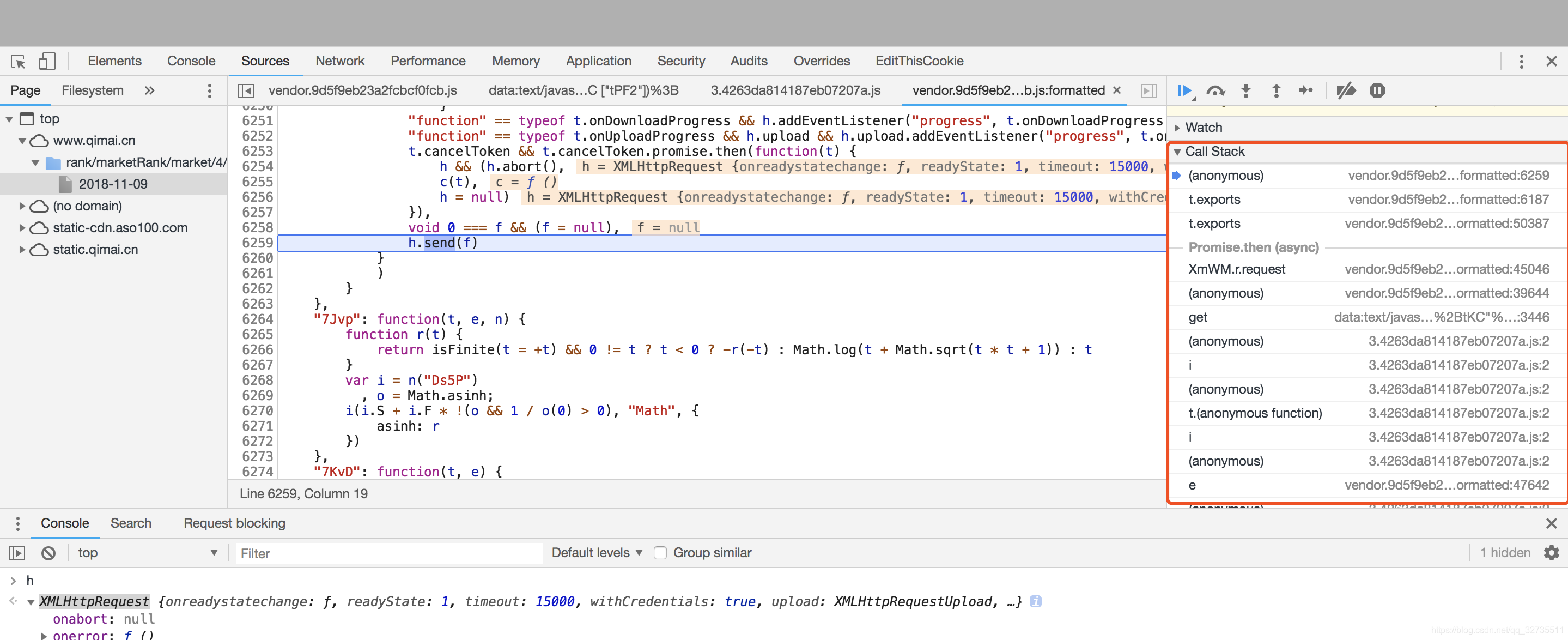Open the Security panel
Viewport: 1568px width, 640px height.
click(681, 61)
